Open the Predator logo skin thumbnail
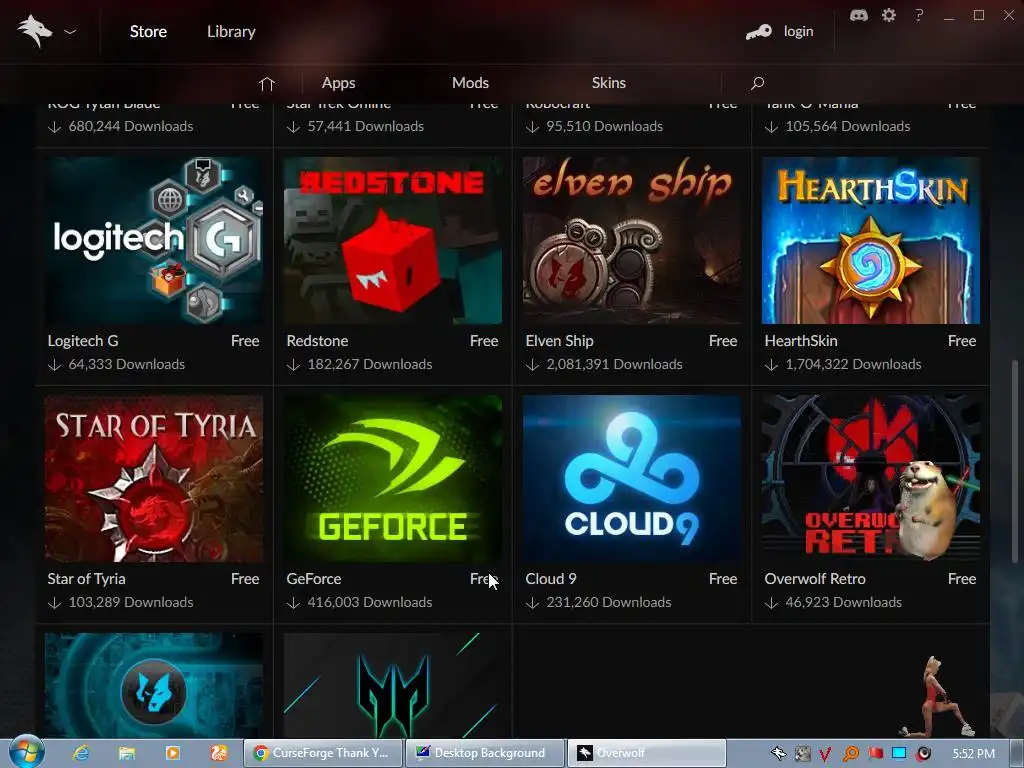 (393, 685)
